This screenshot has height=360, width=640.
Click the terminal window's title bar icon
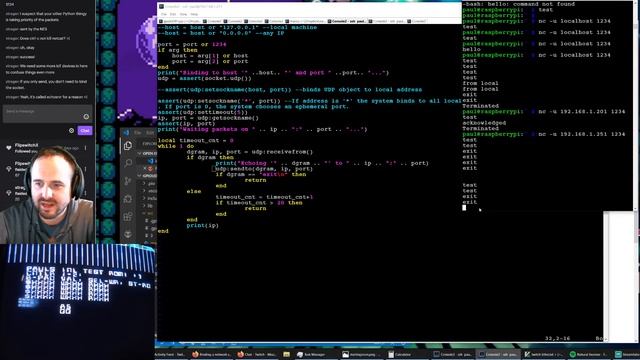(x=162, y=7)
